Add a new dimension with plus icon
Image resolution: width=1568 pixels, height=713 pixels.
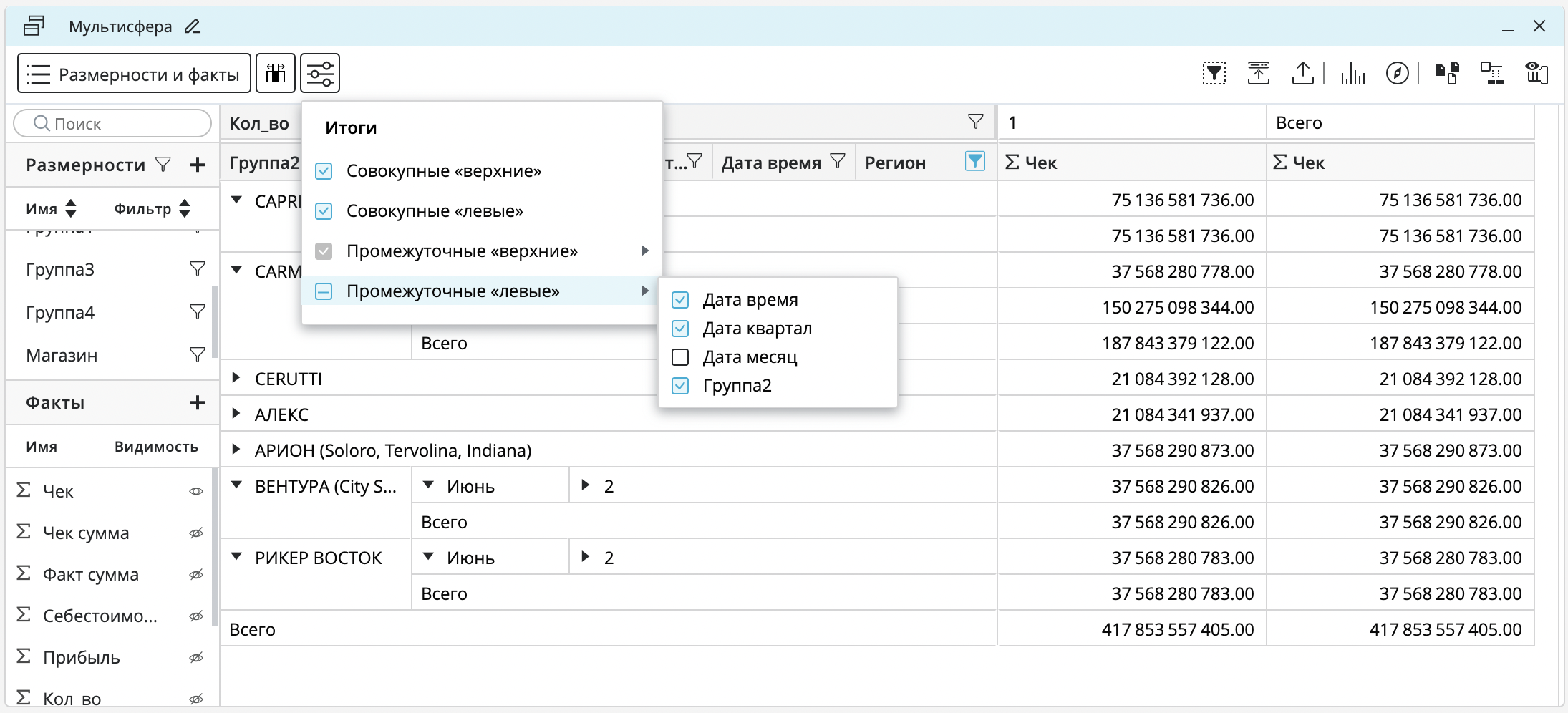[x=198, y=165]
